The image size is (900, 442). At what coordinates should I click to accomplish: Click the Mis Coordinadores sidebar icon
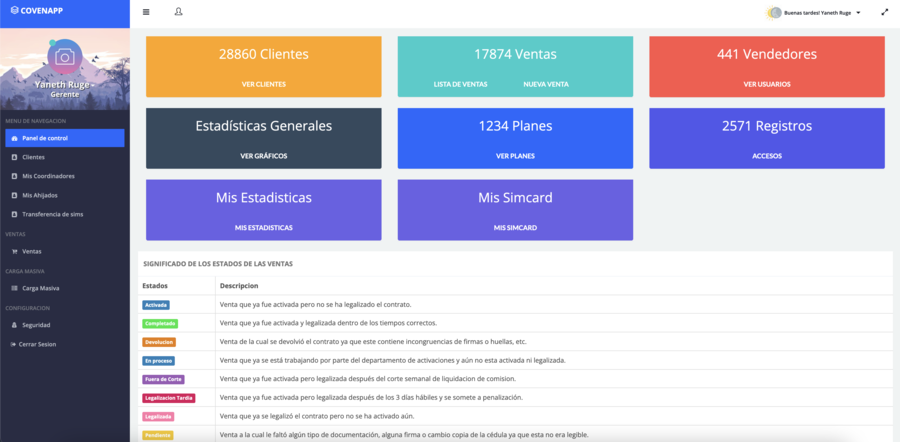pos(14,176)
